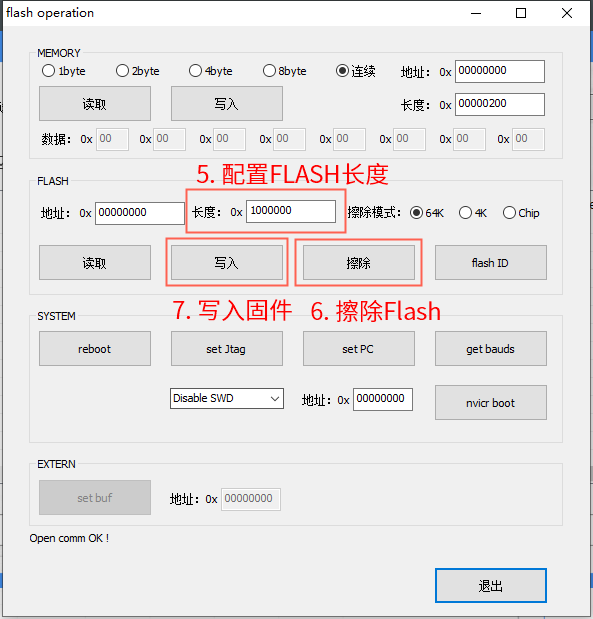Click the set PC button
The height and width of the screenshot is (619, 593).
(x=358, y=349)
